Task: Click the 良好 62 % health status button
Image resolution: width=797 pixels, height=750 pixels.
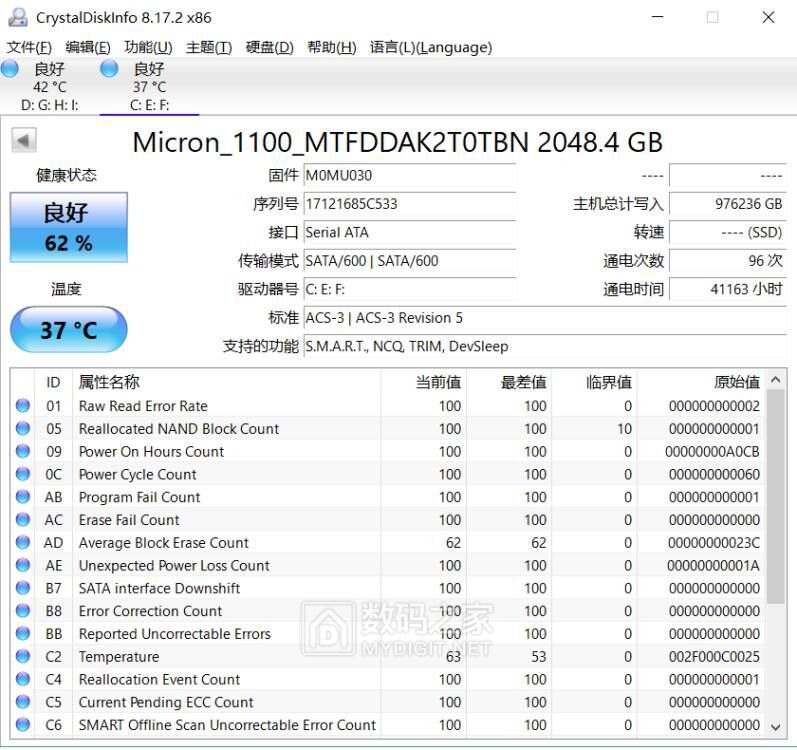Action: click(69, 227)
